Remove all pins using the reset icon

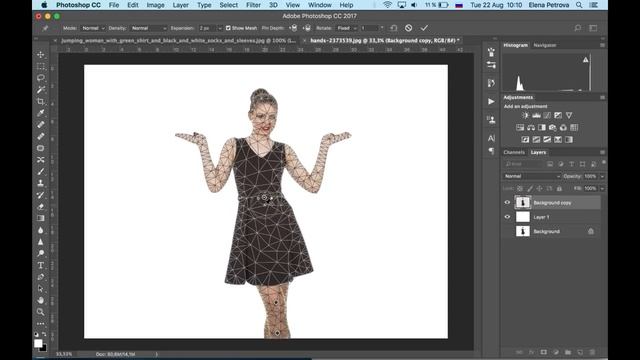tap(393, 28)
